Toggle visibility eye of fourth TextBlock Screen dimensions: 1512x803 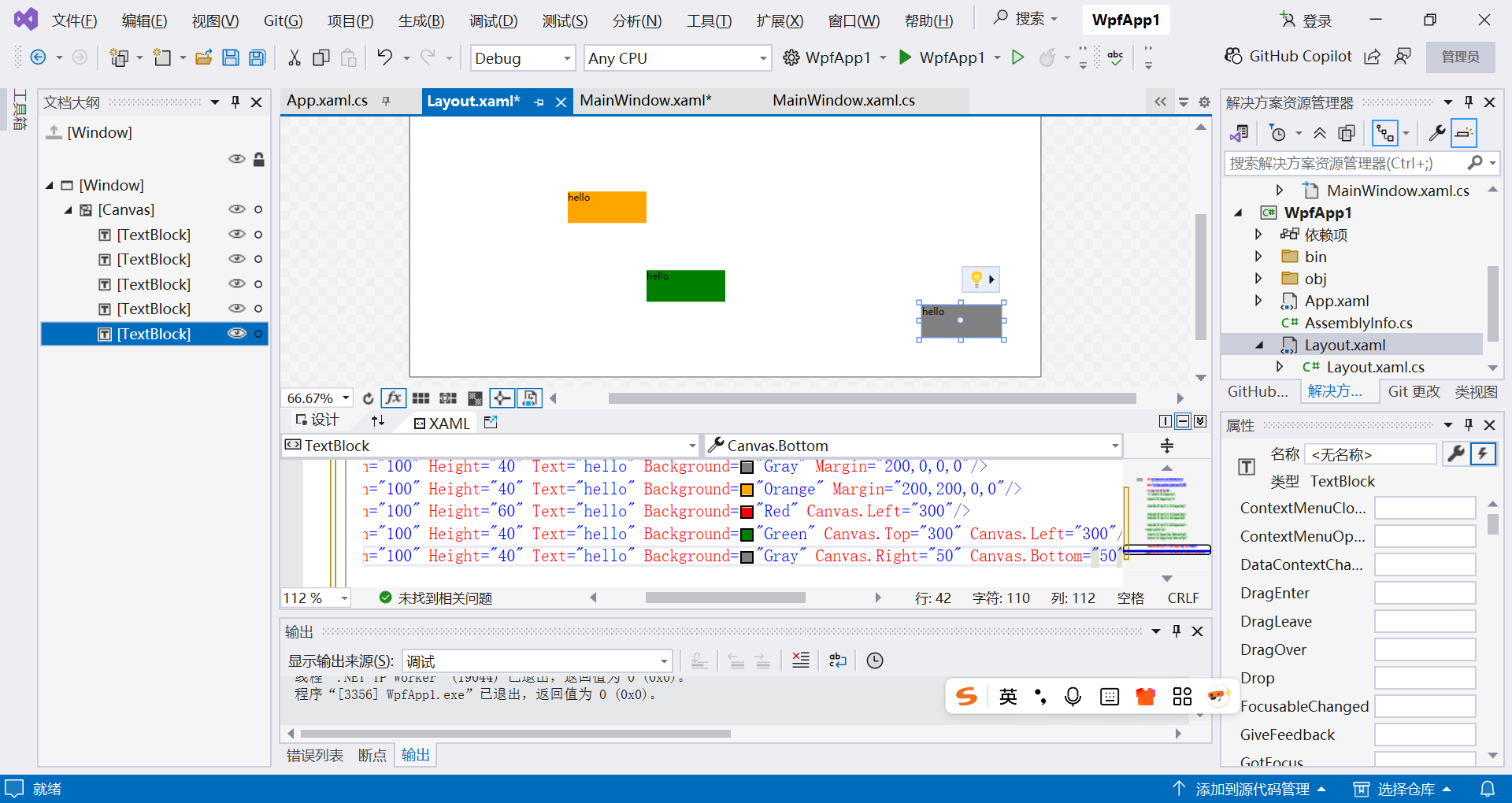tap(237, 309)
